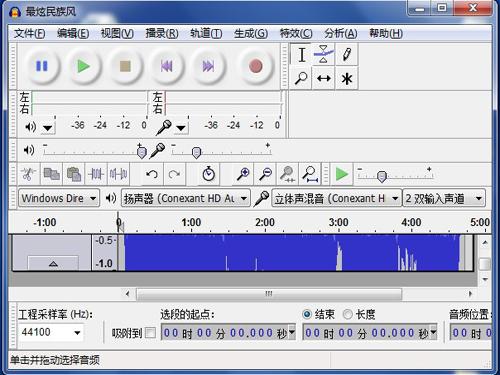Open the 生成(G) menu

pyautogui.click(x=251, y=33)
